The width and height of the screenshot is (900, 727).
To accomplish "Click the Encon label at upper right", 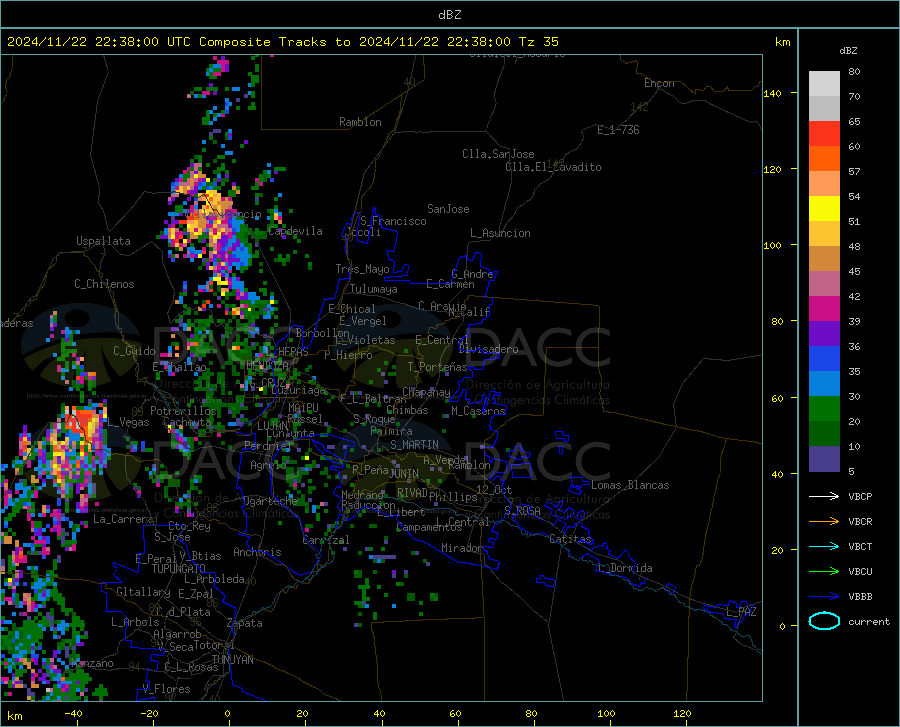I will (659, 83).
